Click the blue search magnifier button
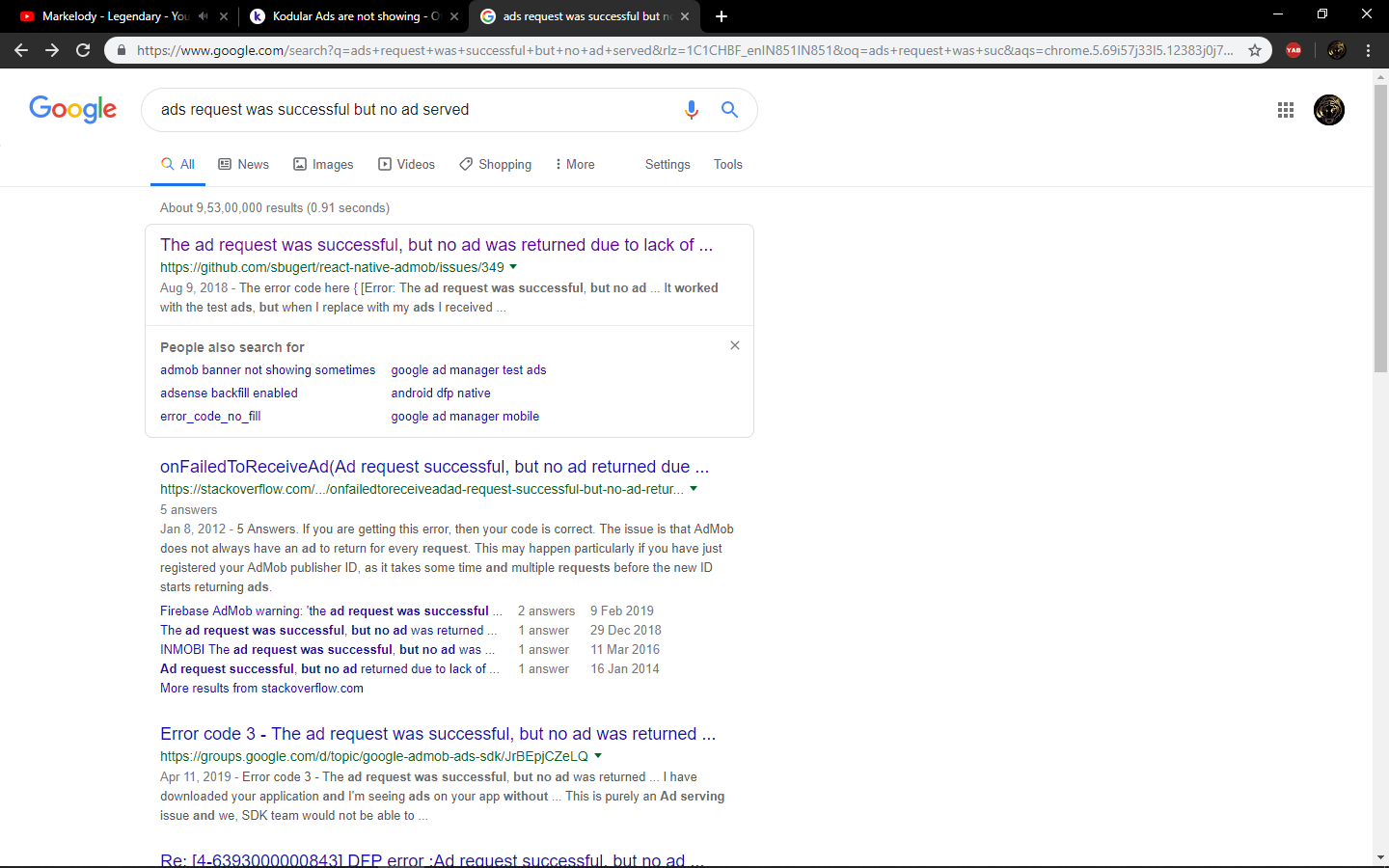 (x=730, y=110)
